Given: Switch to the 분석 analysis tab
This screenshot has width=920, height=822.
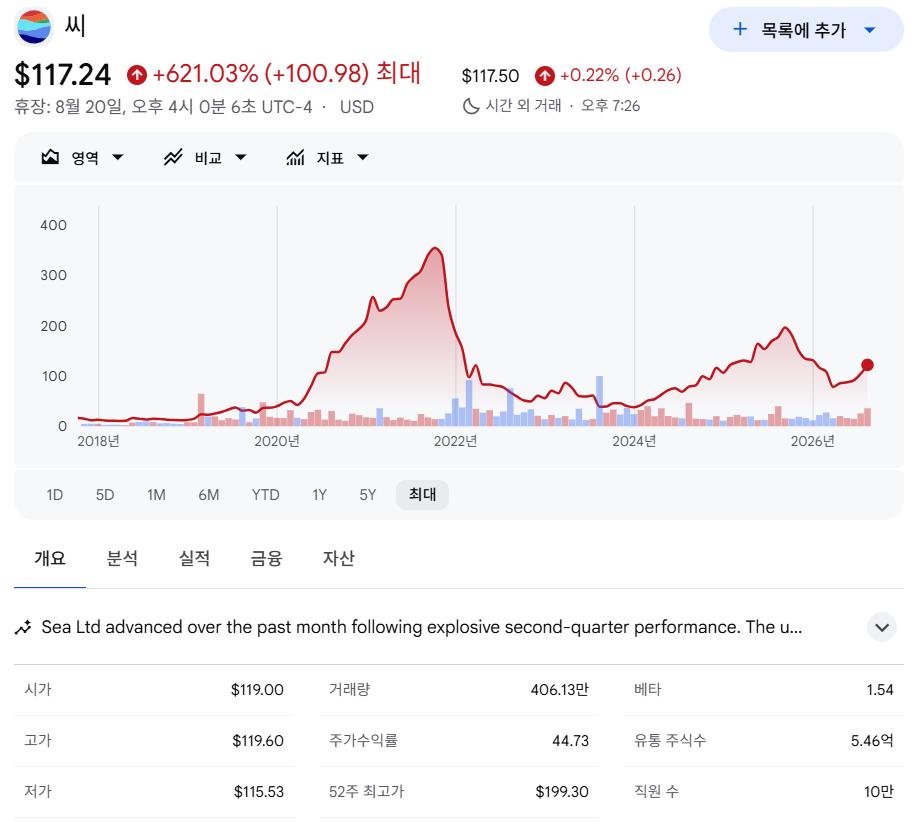Looking at the screenshot, I should 122,558.
